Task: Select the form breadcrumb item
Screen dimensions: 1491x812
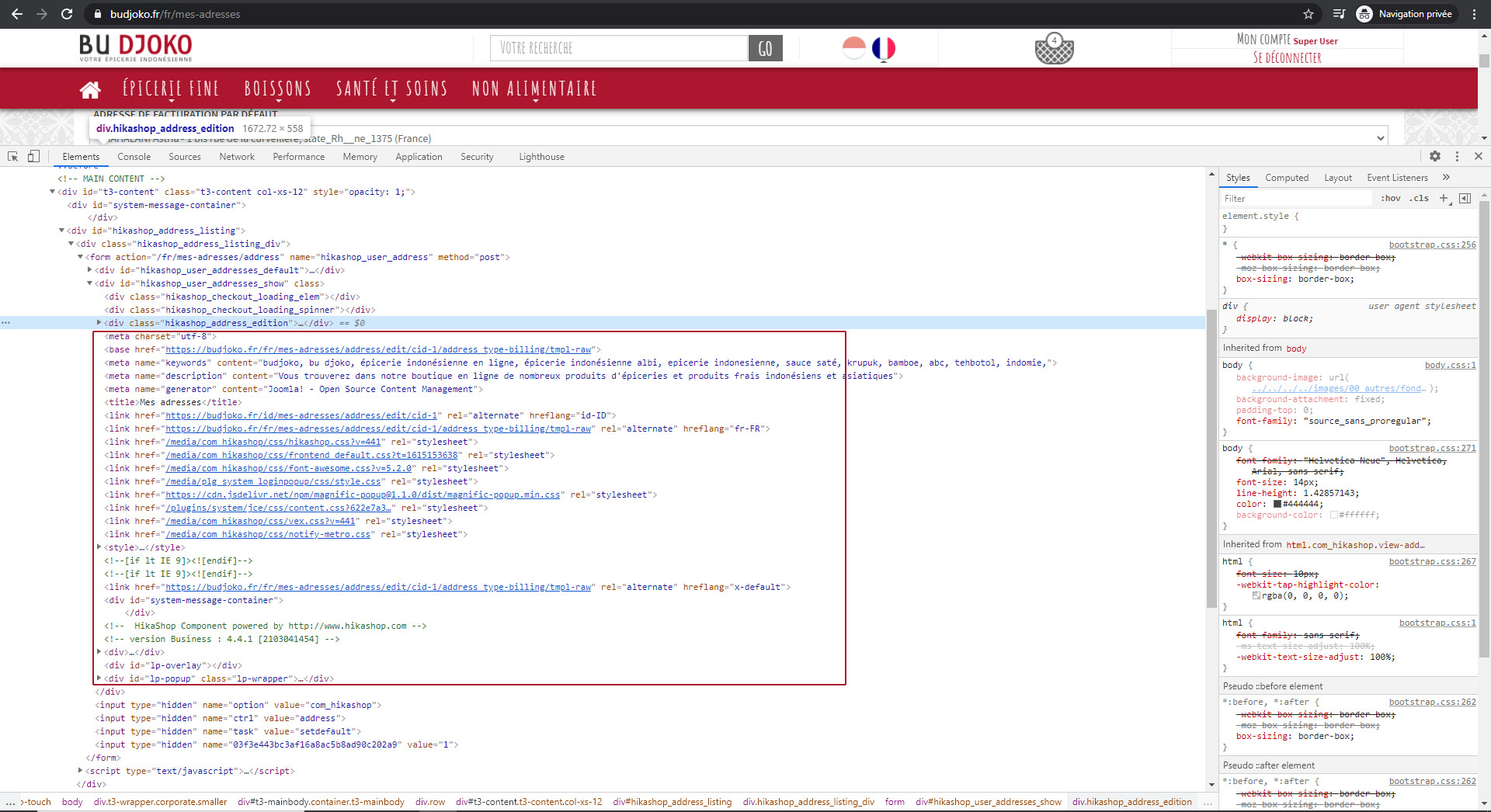Action: (895, 802)
